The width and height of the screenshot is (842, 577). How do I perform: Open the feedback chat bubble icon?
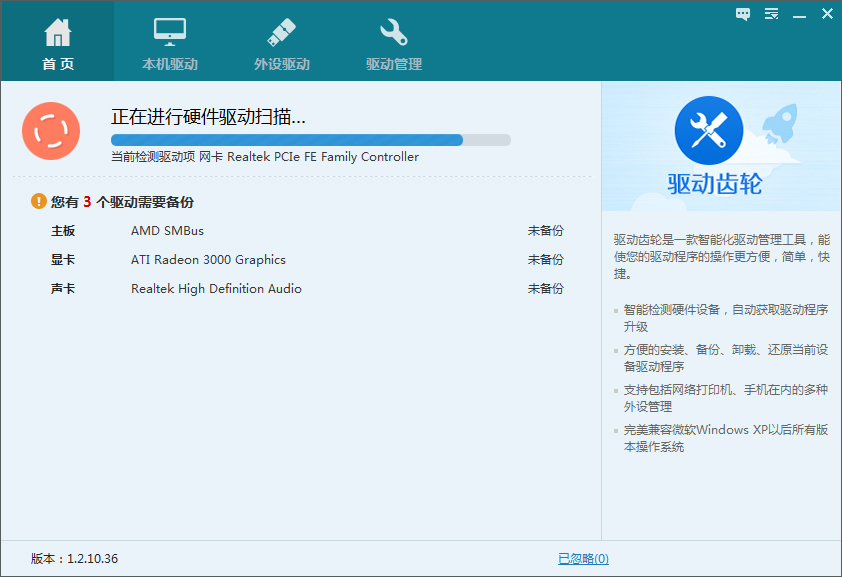[x=743, y=14]
